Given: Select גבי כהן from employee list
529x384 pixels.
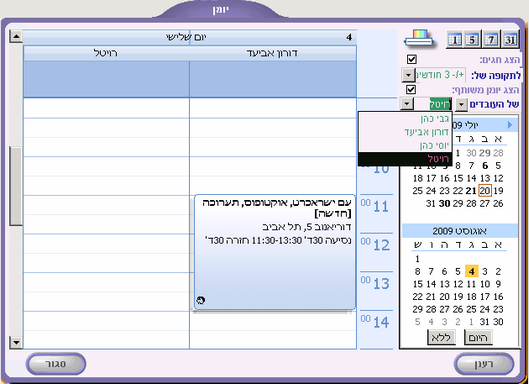Looking at the screenshot, I should 405,119.
